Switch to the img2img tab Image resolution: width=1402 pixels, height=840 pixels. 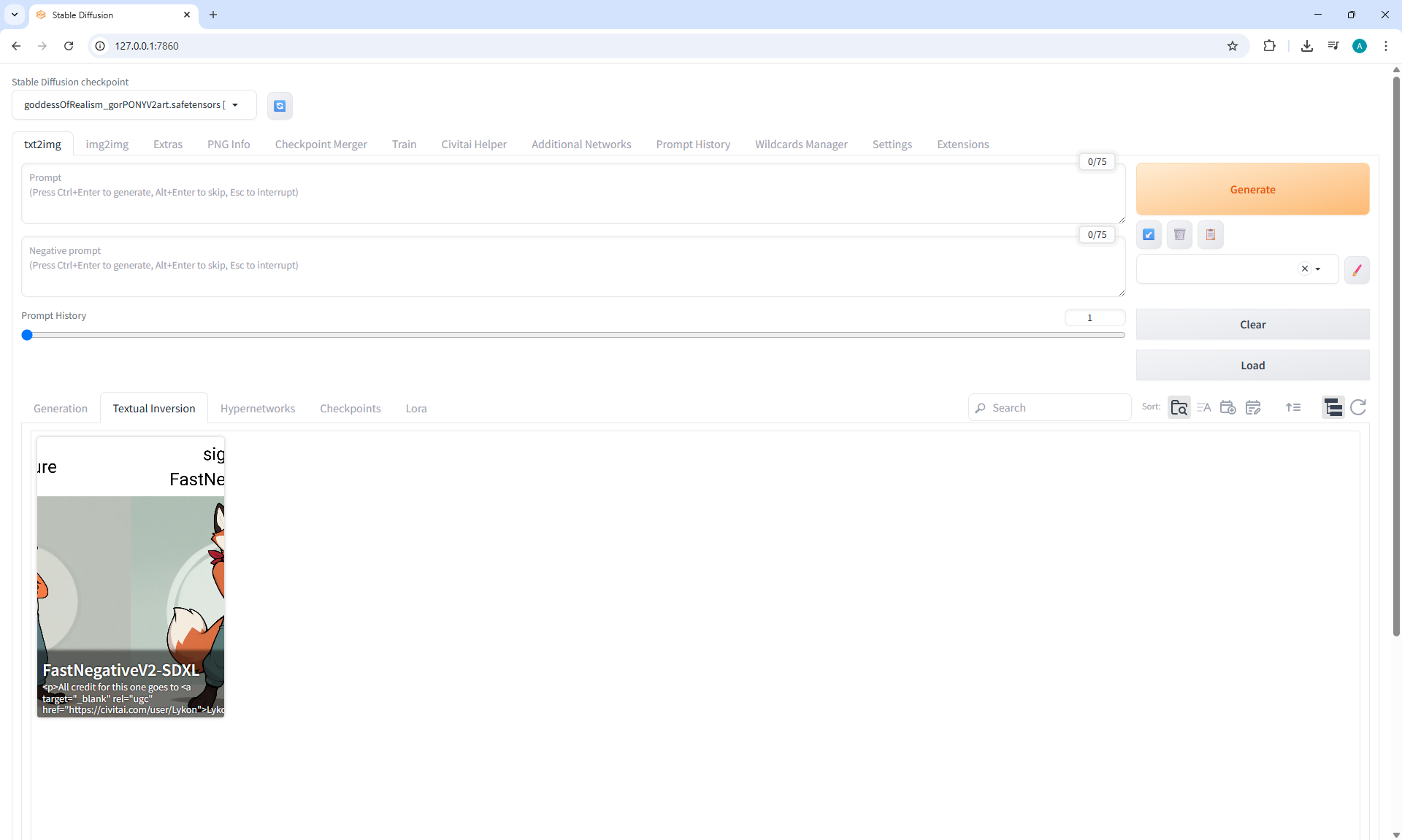click(107, 145)
